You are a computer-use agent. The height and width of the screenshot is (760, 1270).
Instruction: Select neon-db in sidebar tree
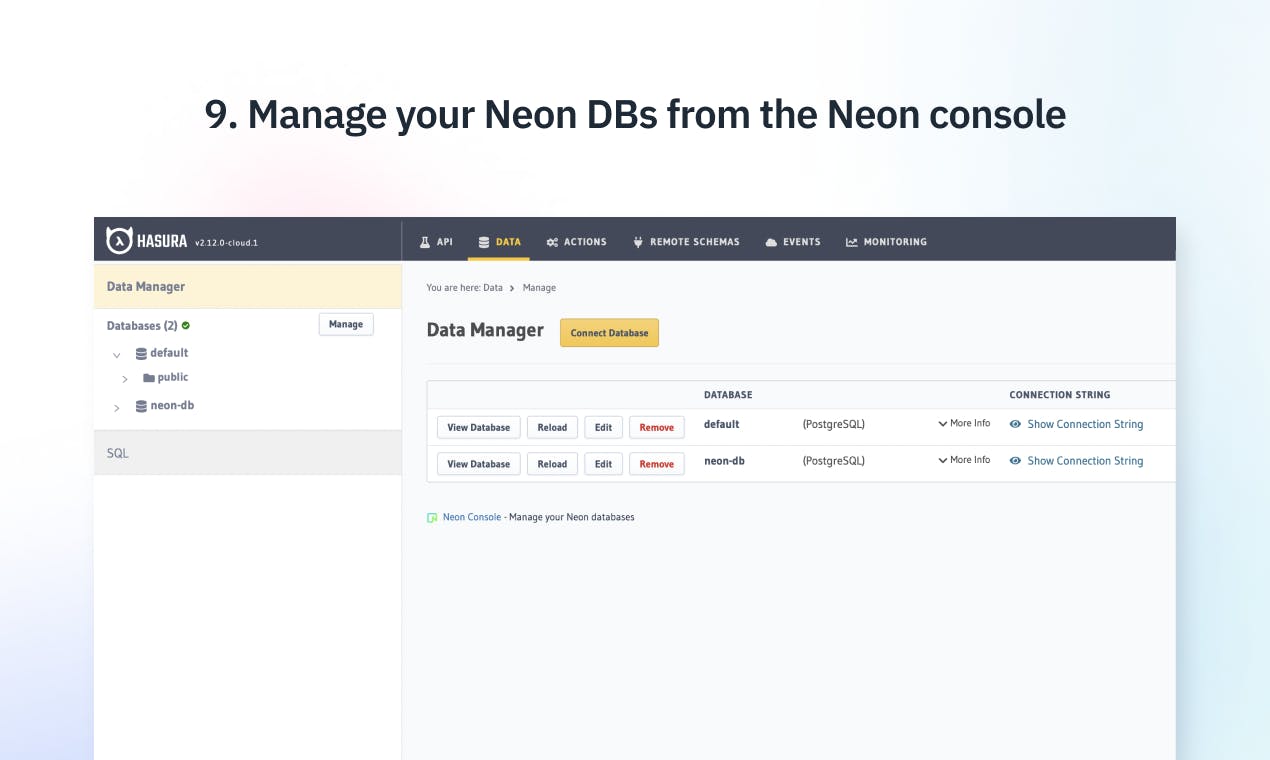[172, 406]
